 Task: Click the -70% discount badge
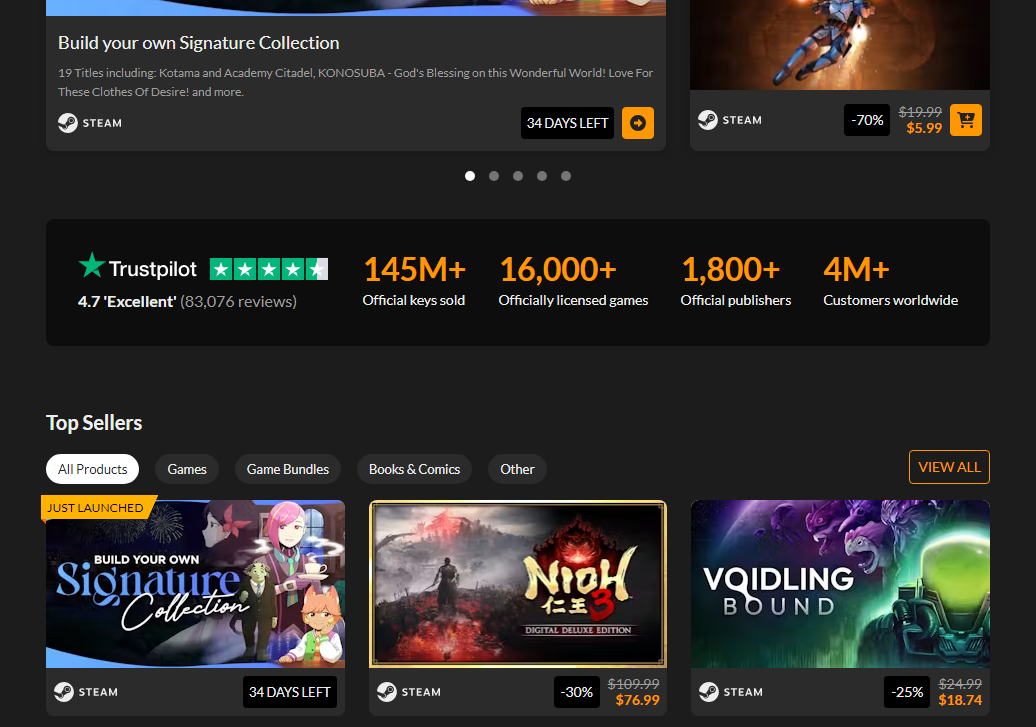point(867,120)
